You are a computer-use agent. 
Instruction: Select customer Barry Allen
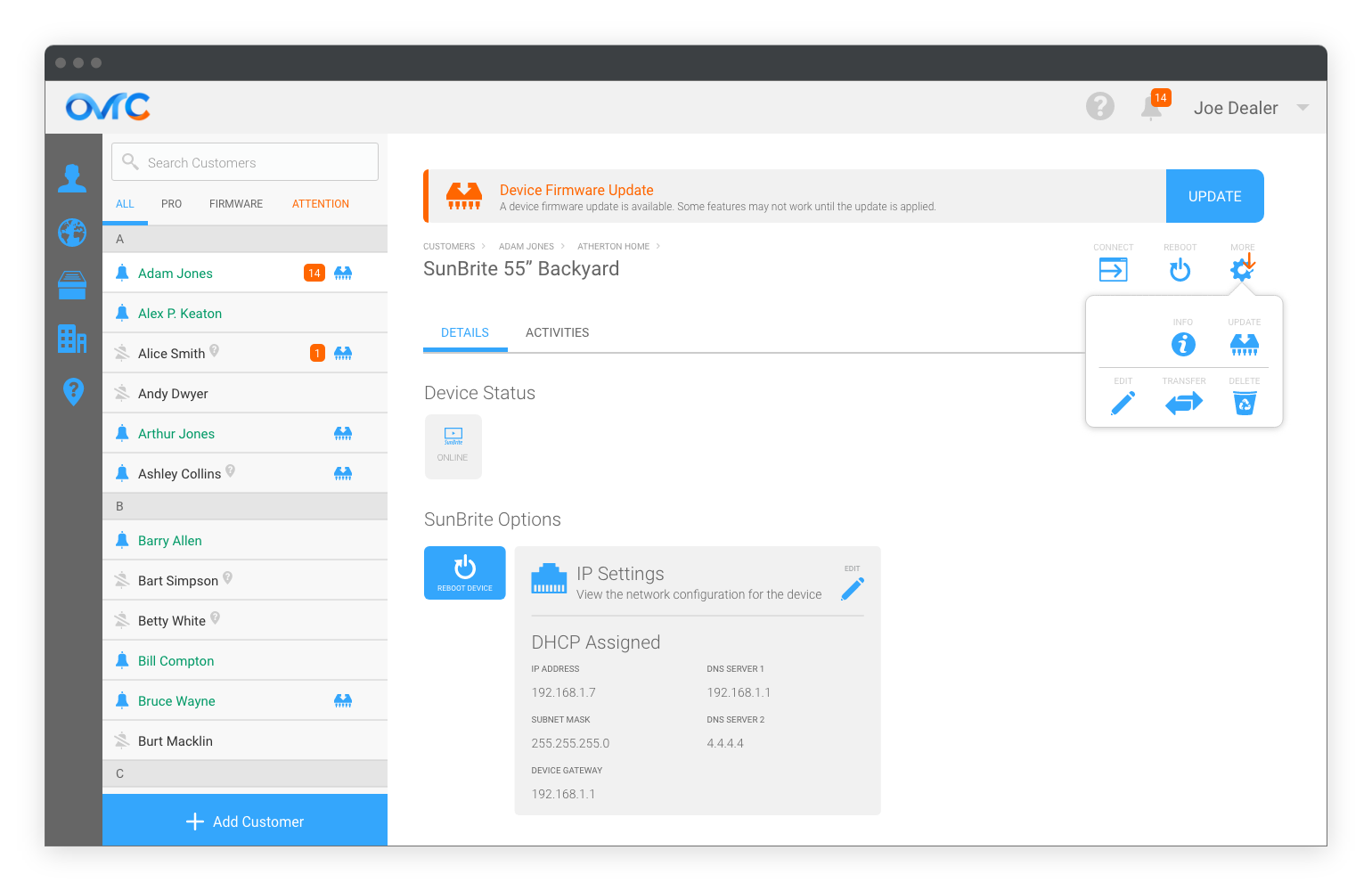[x=245, y=540]
